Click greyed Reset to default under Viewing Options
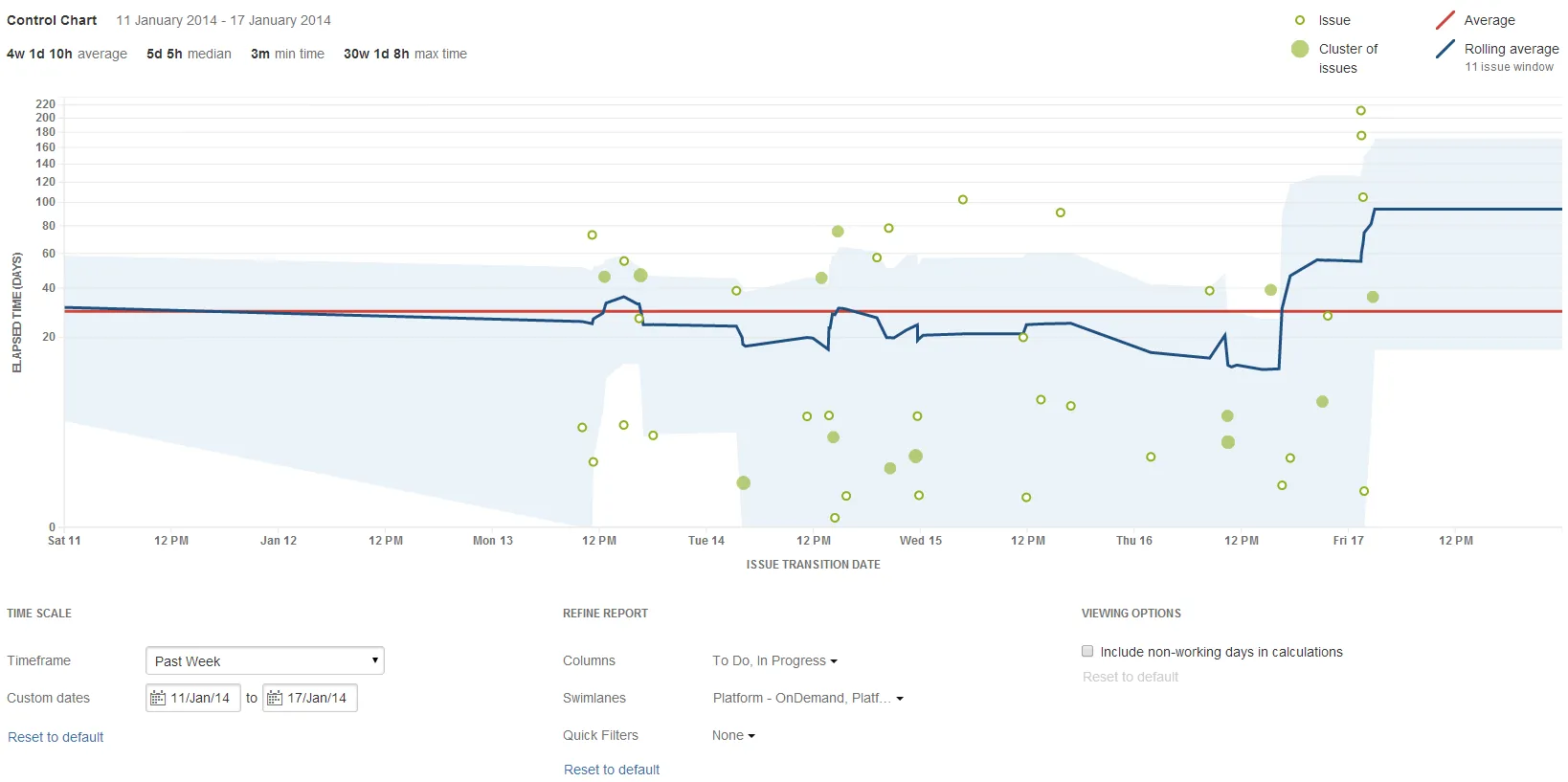1568x782 pixels. point(1131,677)
